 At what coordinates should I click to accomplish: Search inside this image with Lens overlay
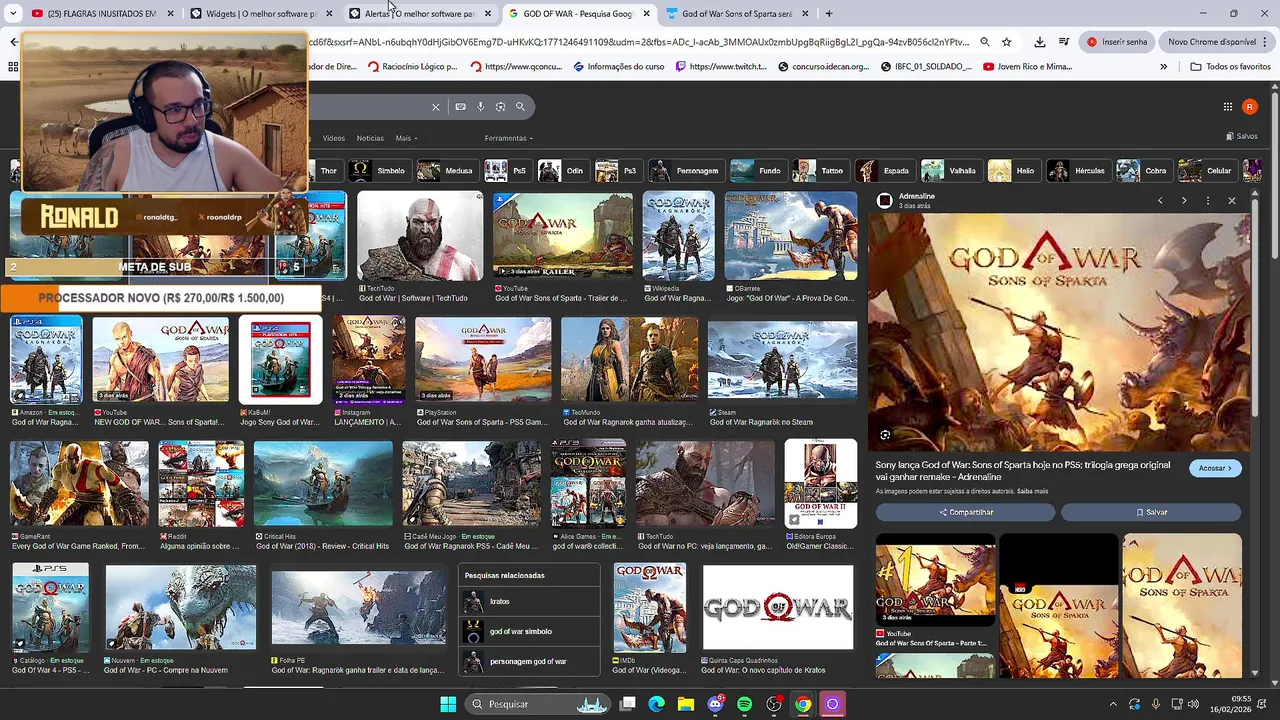point(885,435)
